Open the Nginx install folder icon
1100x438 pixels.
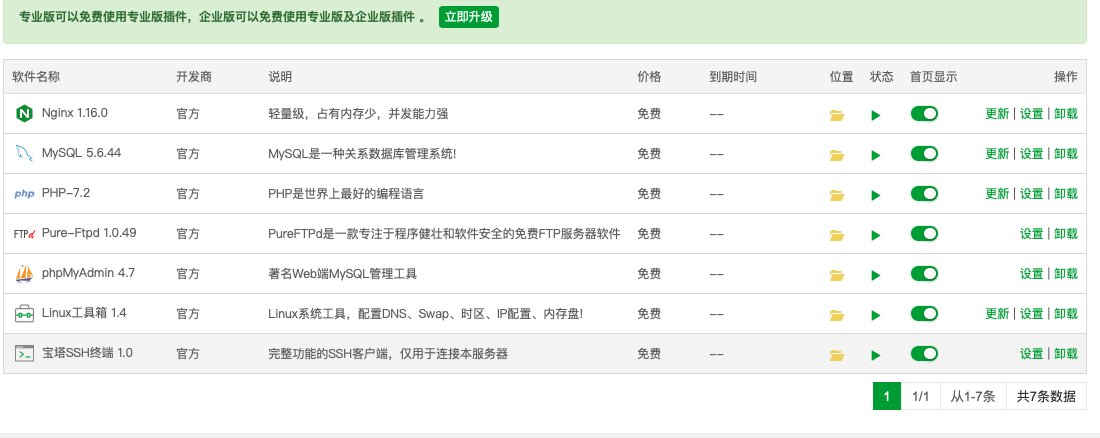836,115
